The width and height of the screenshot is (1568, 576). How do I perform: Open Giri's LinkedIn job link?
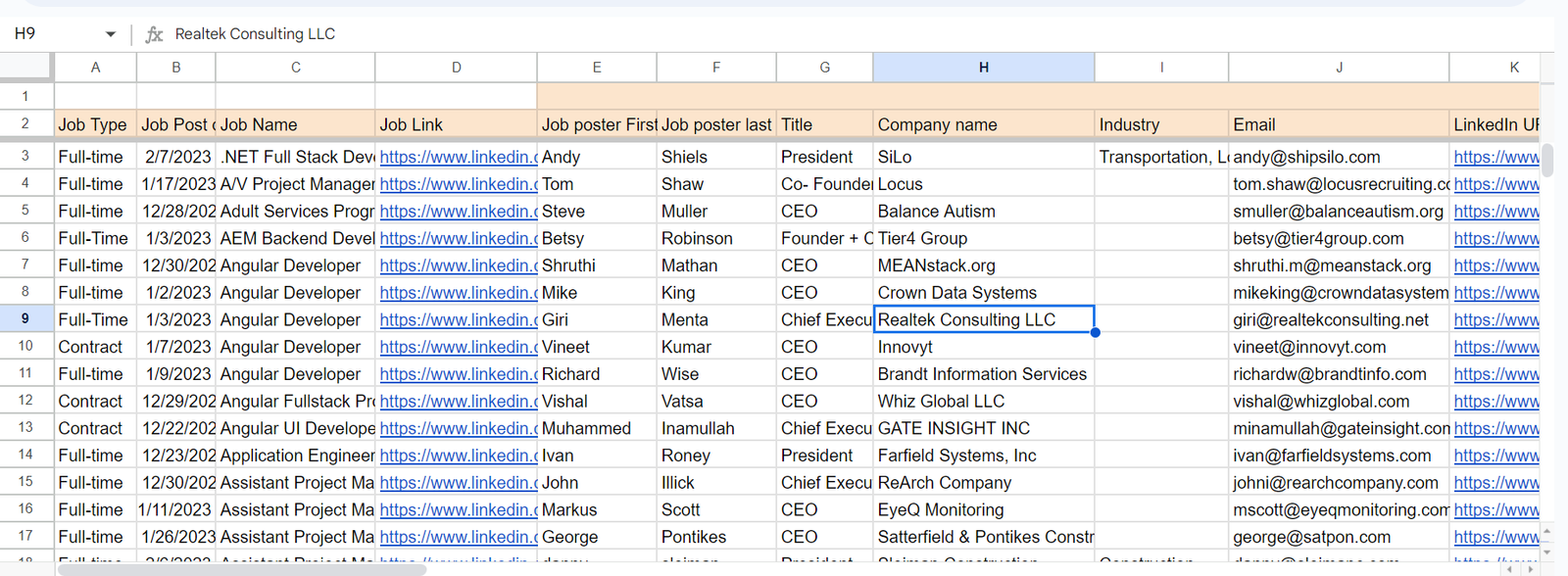[458, 319]
